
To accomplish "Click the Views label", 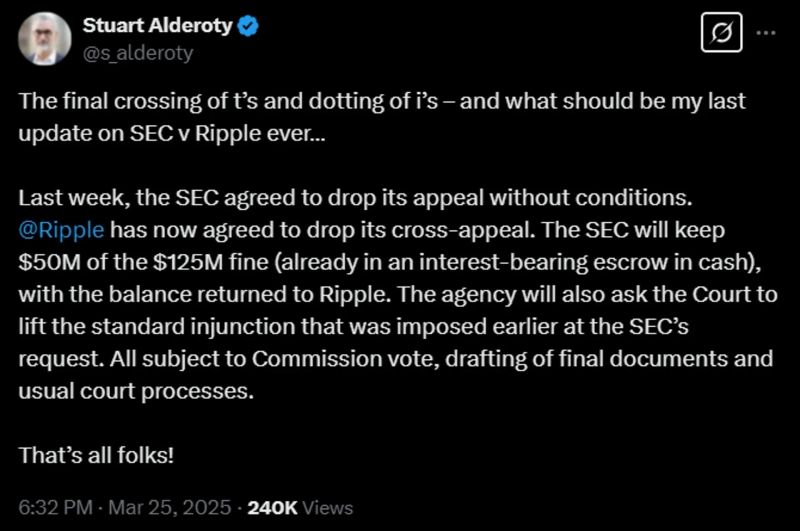I will click(328, 508).
